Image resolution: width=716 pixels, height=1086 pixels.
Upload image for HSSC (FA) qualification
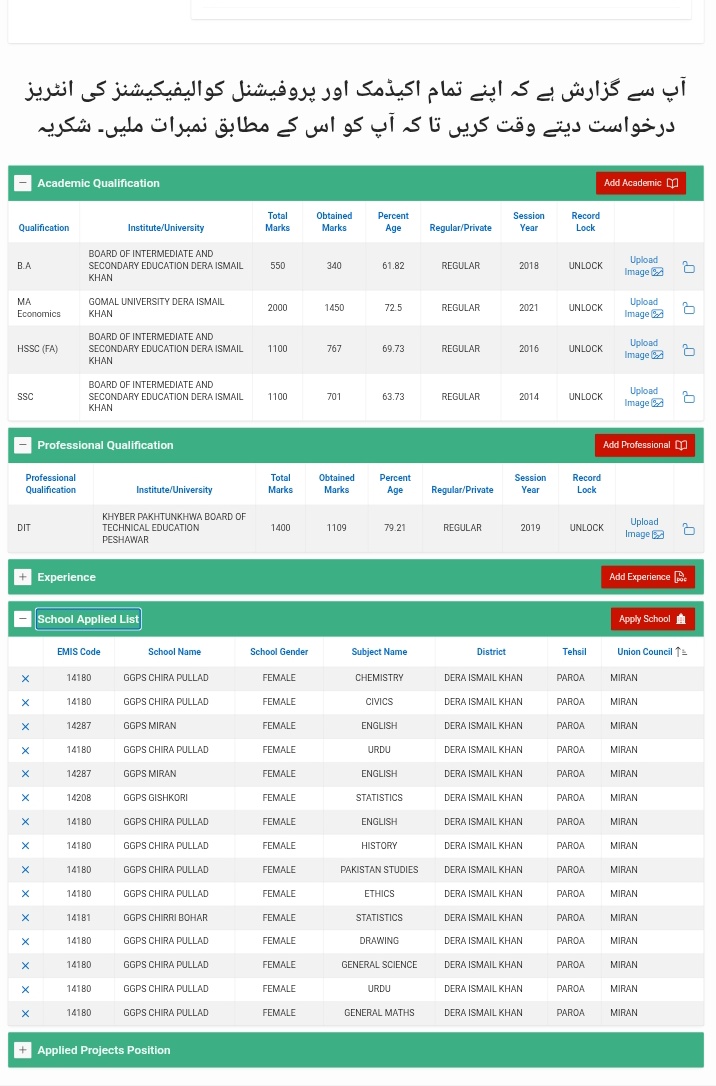644,348
